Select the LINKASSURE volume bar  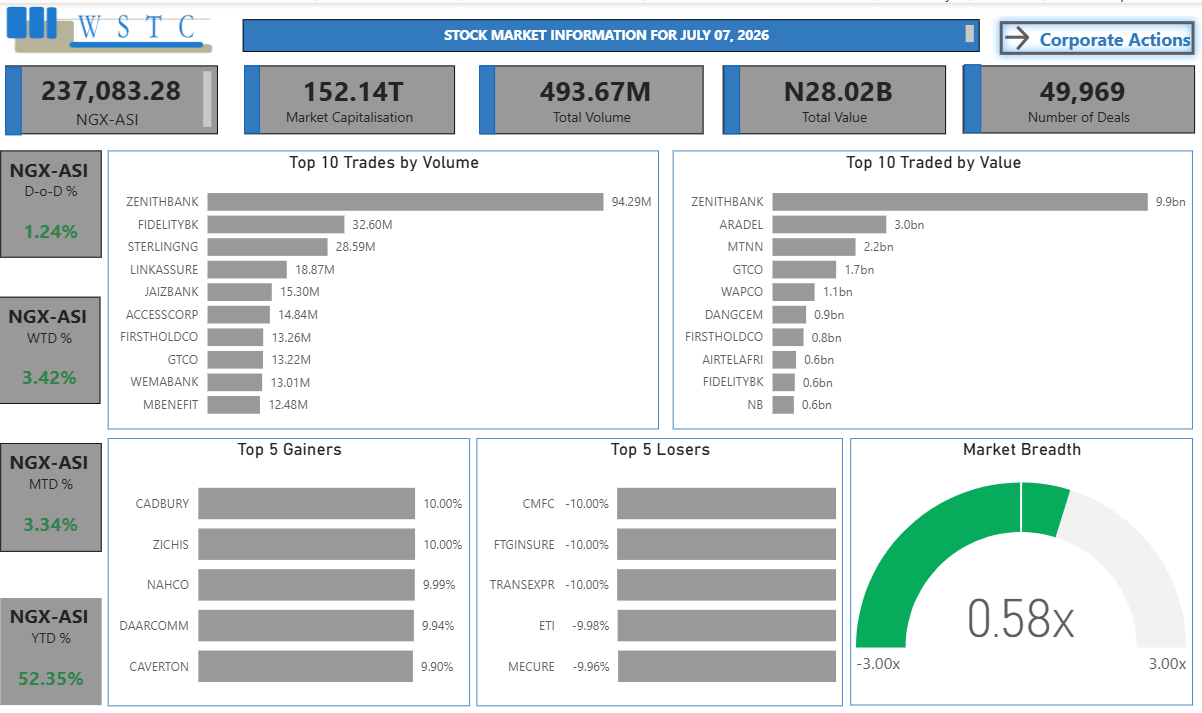click(247, 269)
